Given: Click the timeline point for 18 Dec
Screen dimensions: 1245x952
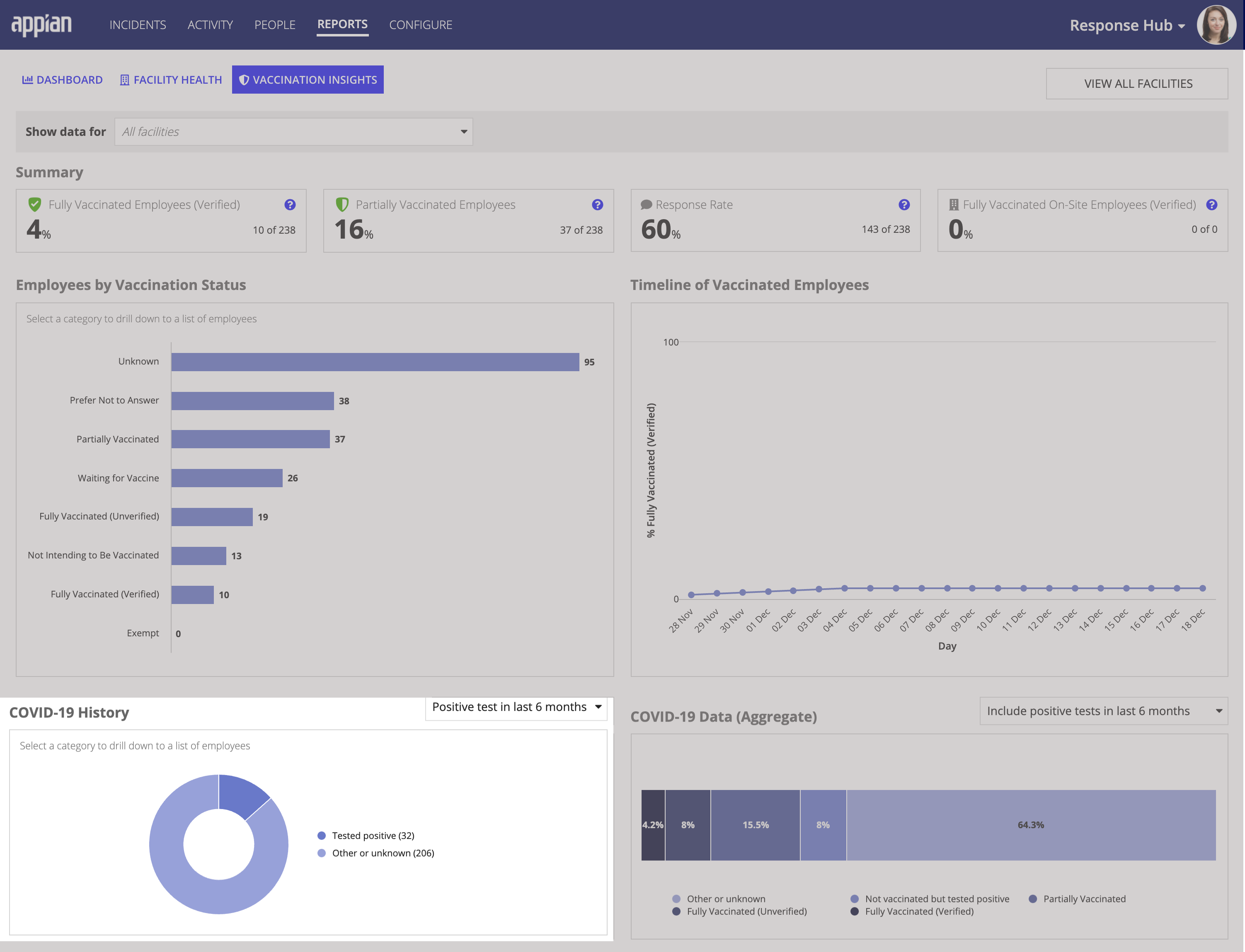Looking at the screenshot, I should click(x=1202, y=588).
